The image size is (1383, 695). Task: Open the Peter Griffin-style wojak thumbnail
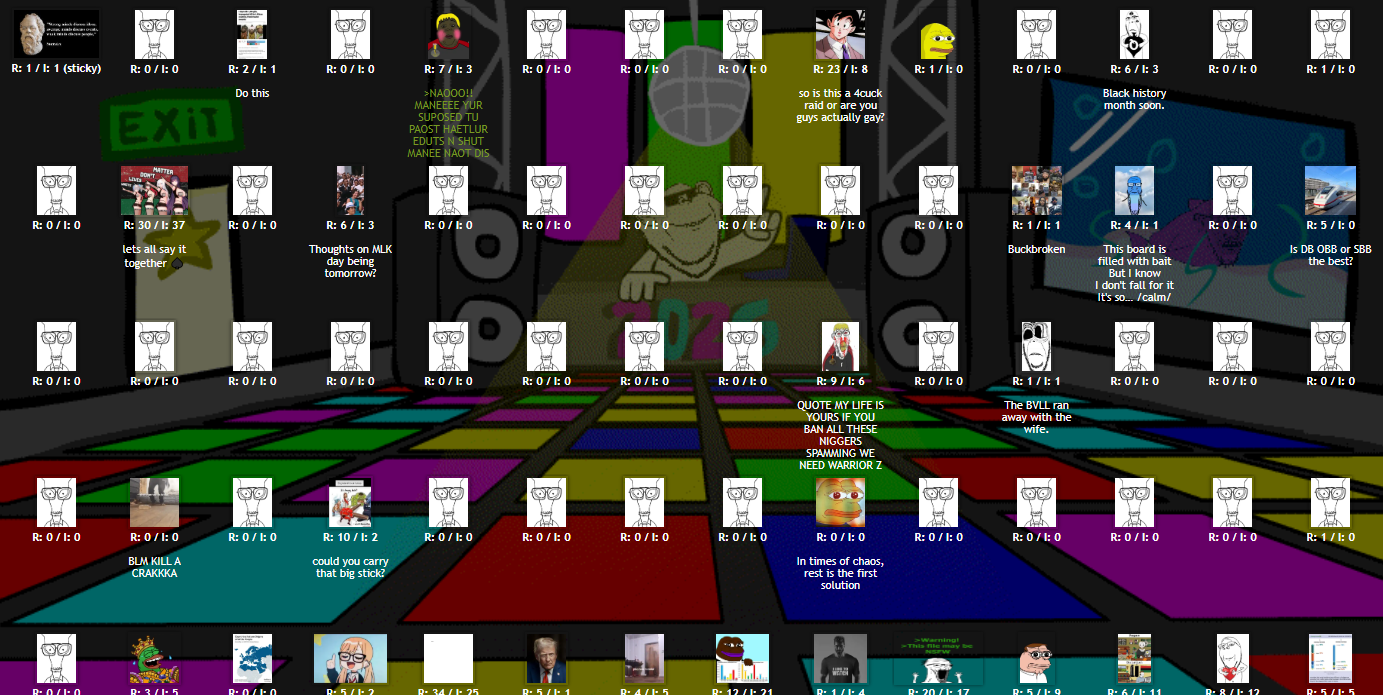1036,659
